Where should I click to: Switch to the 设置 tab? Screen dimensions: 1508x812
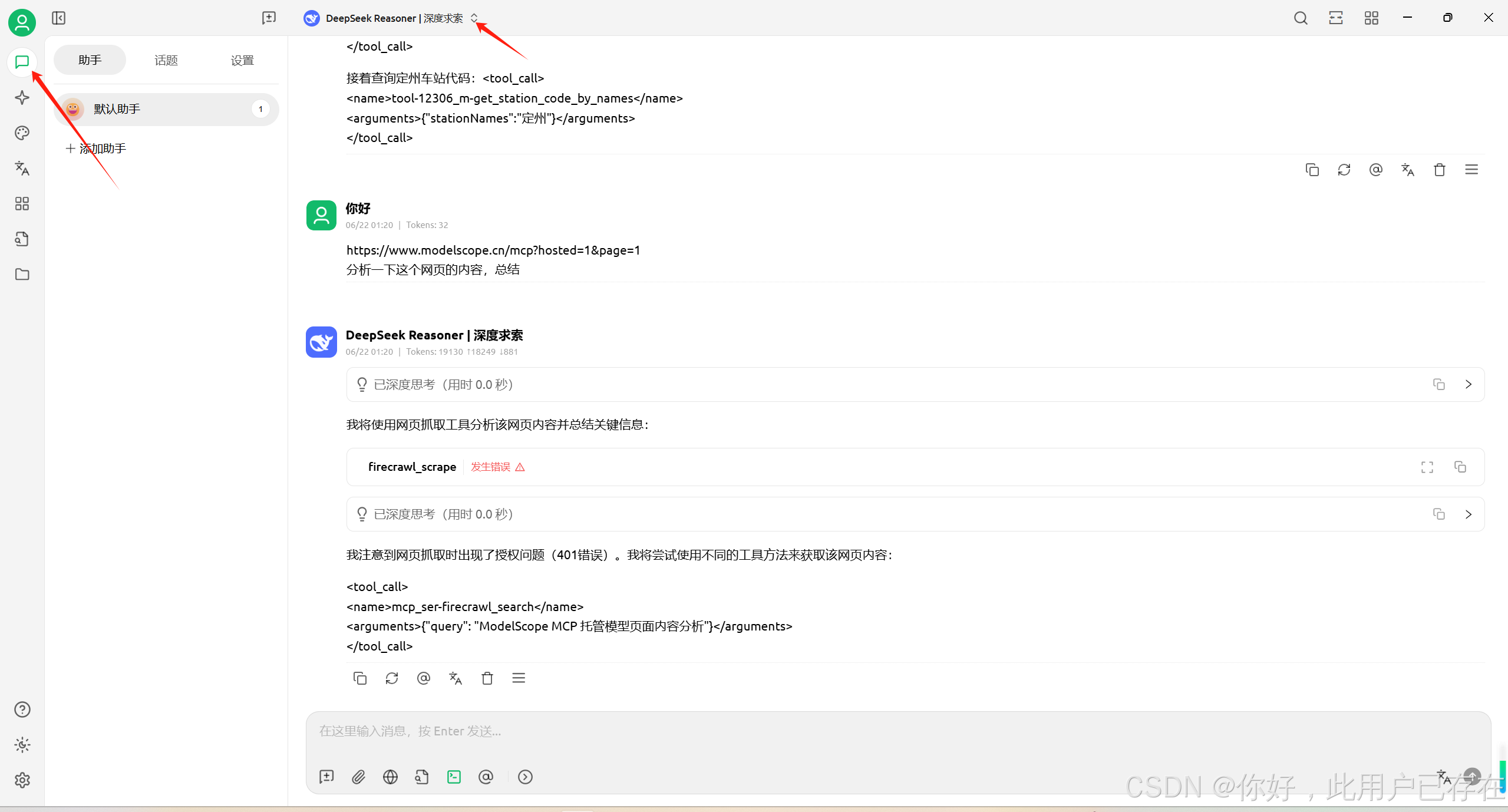point(242,60)
